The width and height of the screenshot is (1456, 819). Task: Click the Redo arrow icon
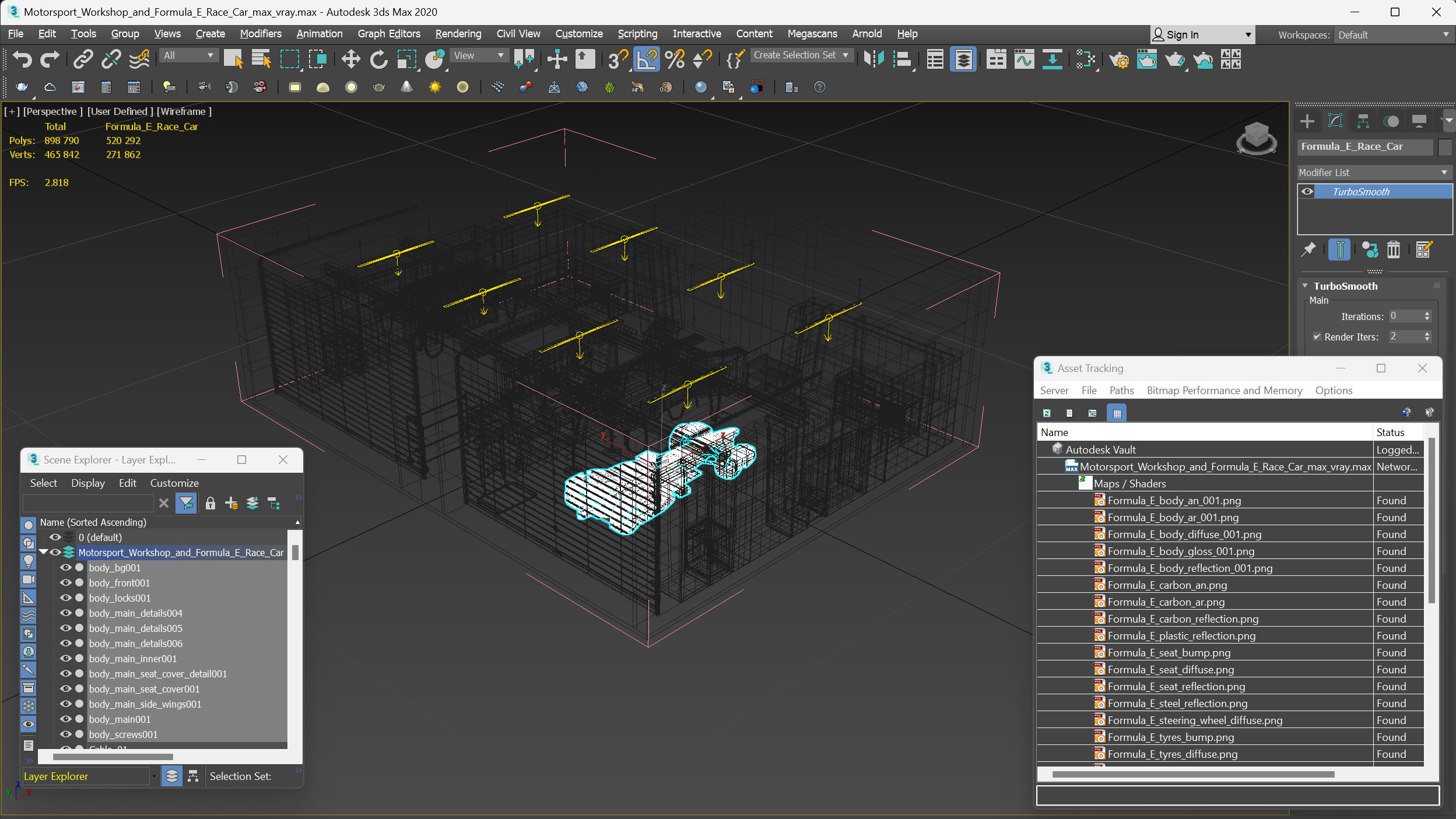(x=50, y=59)
